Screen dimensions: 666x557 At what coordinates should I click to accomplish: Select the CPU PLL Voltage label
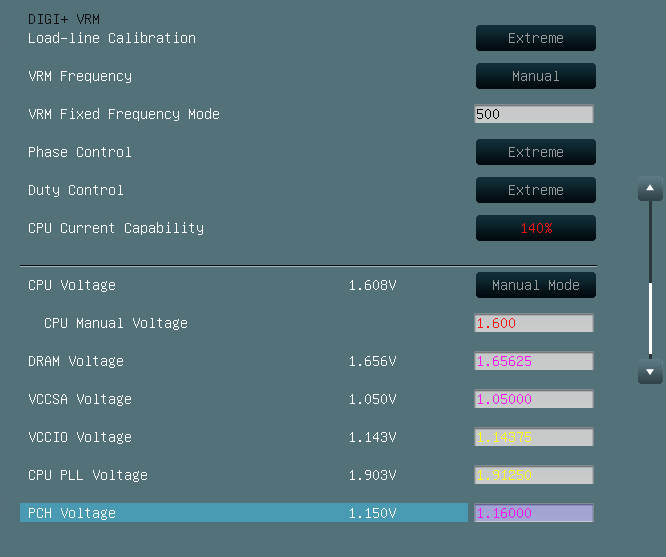pyautogui.click(x=88, y=475)
